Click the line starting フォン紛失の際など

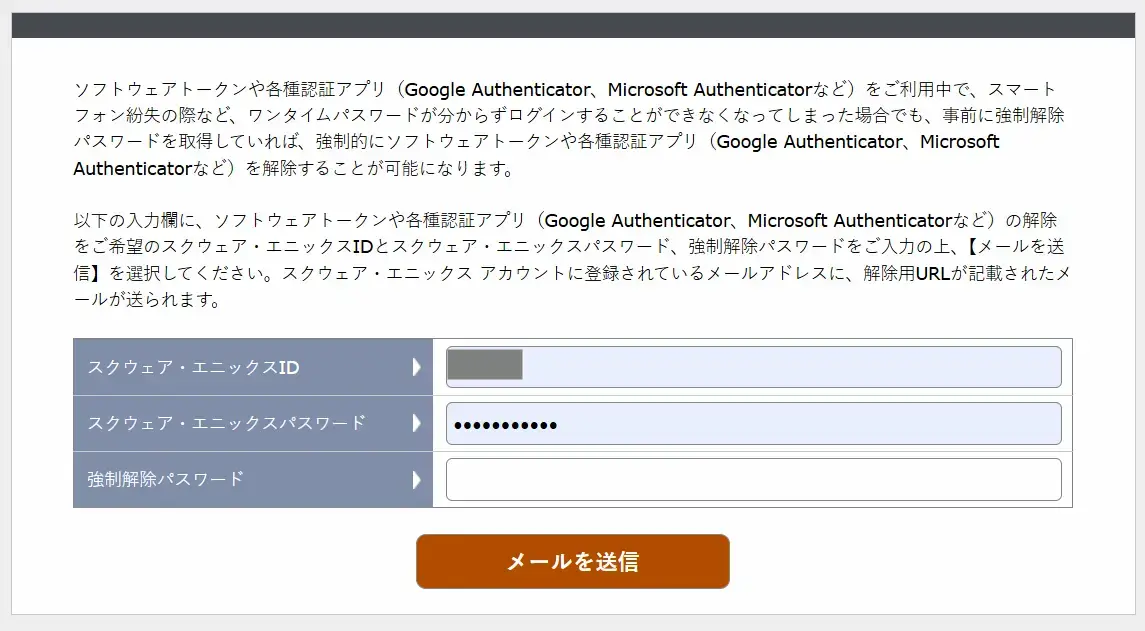tap(569, 115)
